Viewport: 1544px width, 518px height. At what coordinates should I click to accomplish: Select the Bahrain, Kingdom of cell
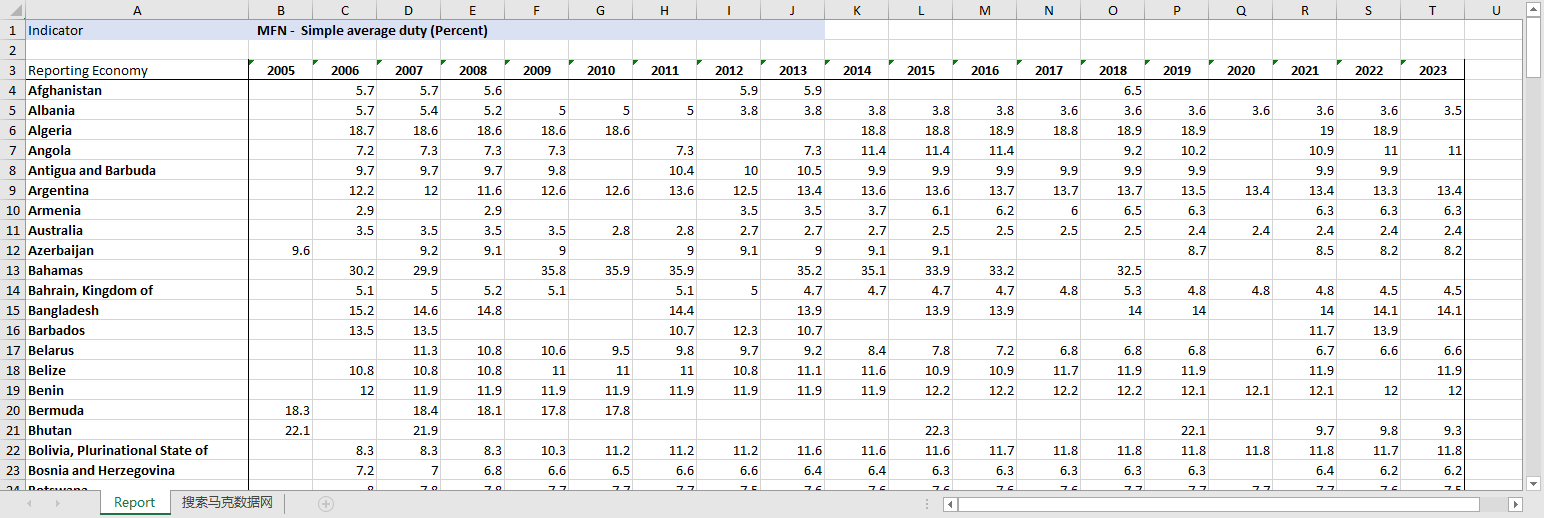[136, 290]
